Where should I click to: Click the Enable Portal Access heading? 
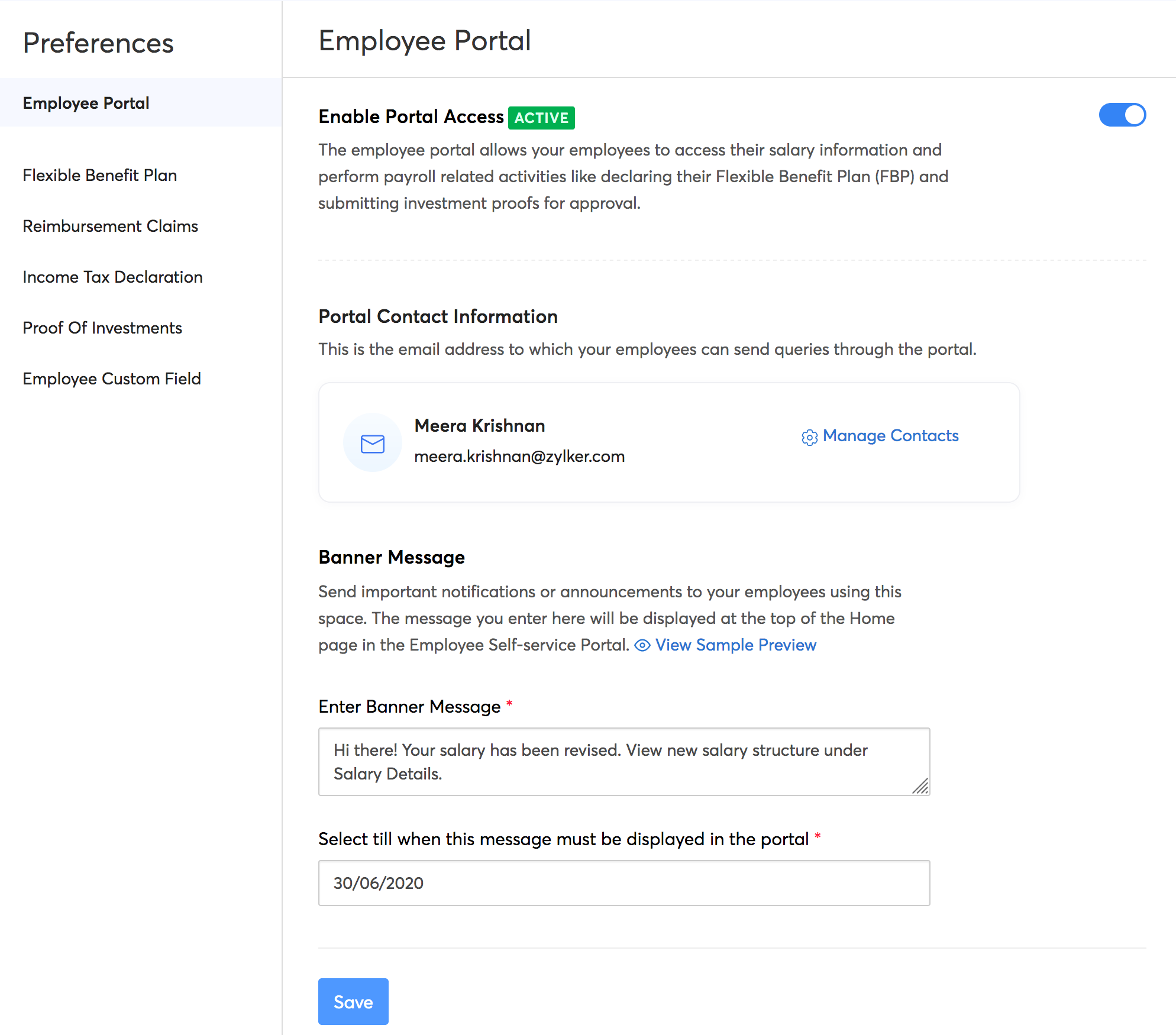click(x=411, y=117)
